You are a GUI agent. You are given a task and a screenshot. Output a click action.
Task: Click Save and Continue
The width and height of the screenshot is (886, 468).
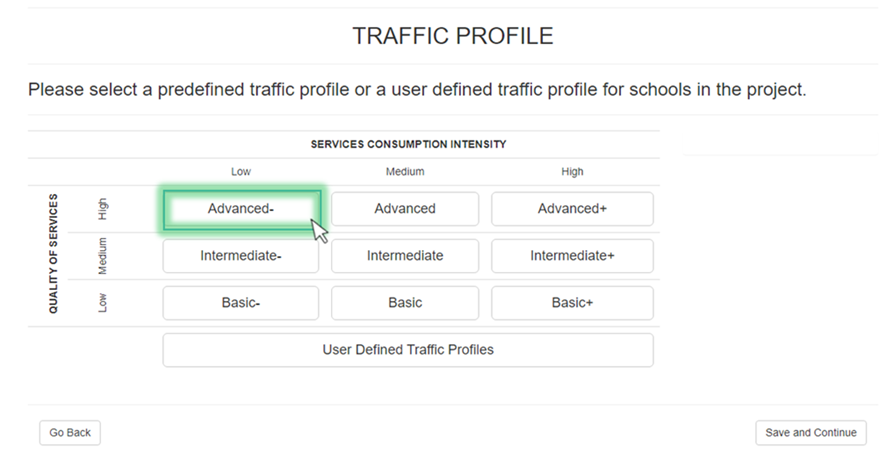pos(810,433)
